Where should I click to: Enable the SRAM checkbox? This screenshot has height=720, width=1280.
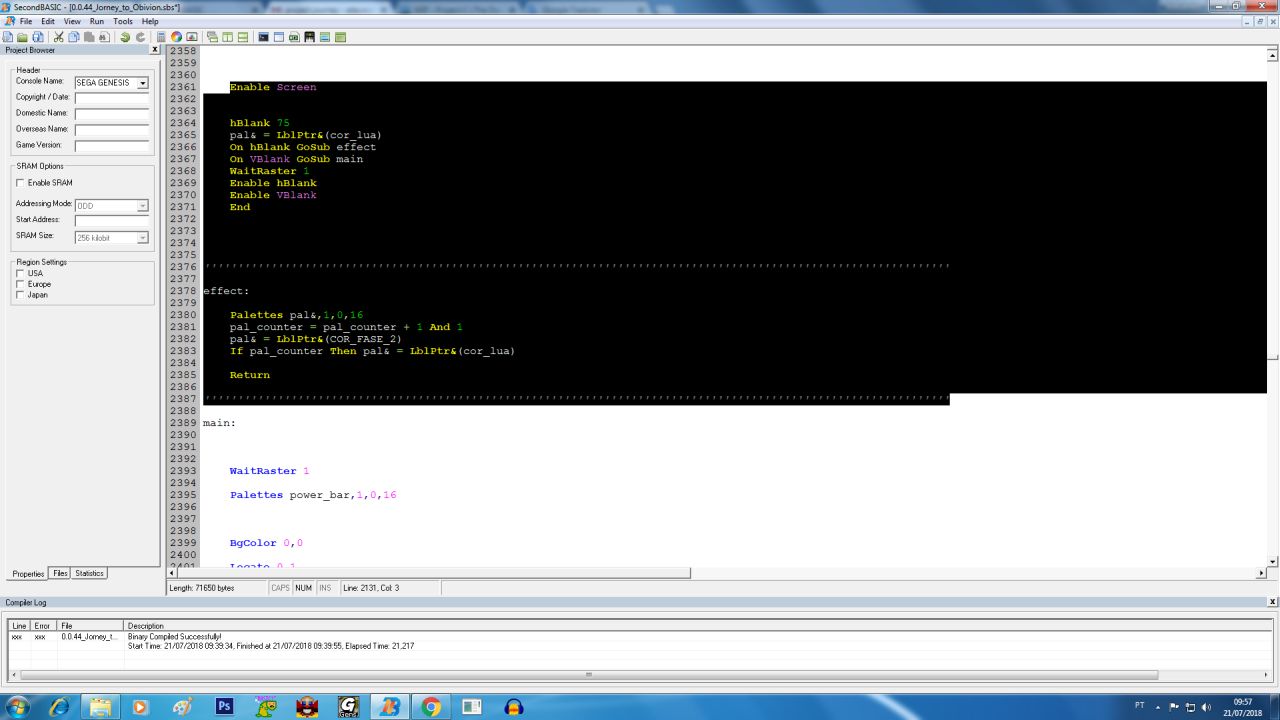pyautogui.click(x=20, y=183)
